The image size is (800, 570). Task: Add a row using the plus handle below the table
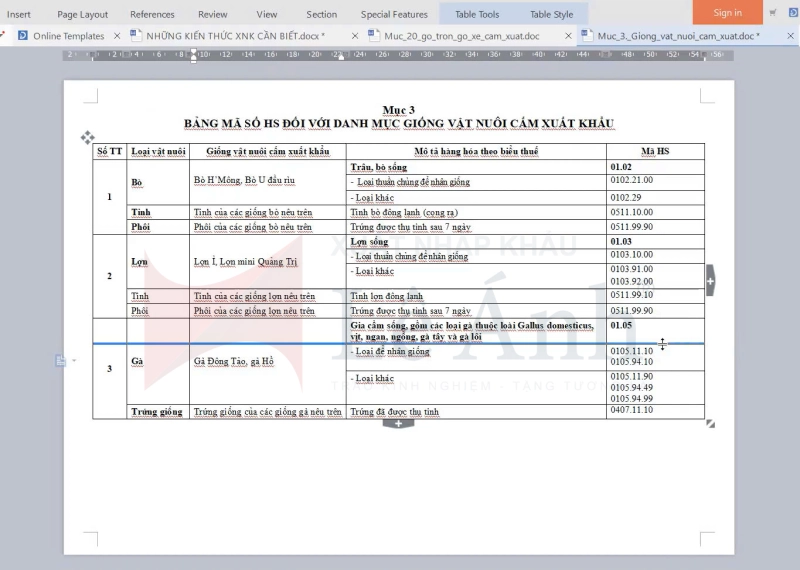398,424
